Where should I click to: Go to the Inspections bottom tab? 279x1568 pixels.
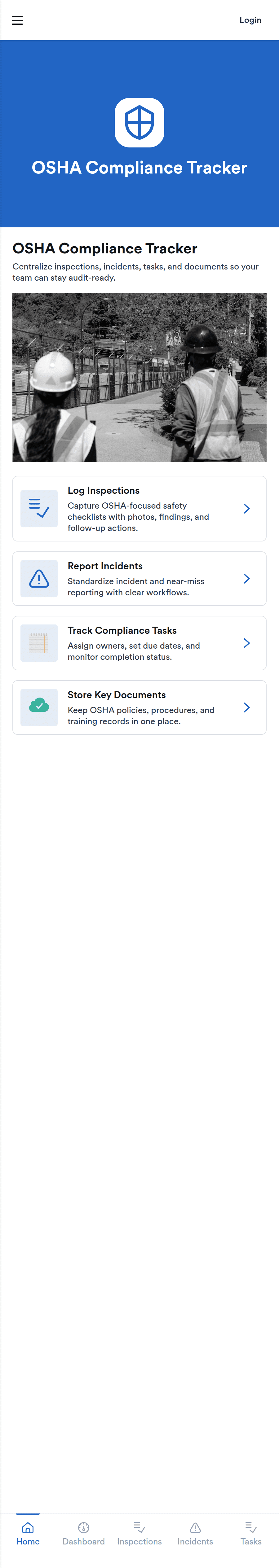click(x=139, y=1533)
